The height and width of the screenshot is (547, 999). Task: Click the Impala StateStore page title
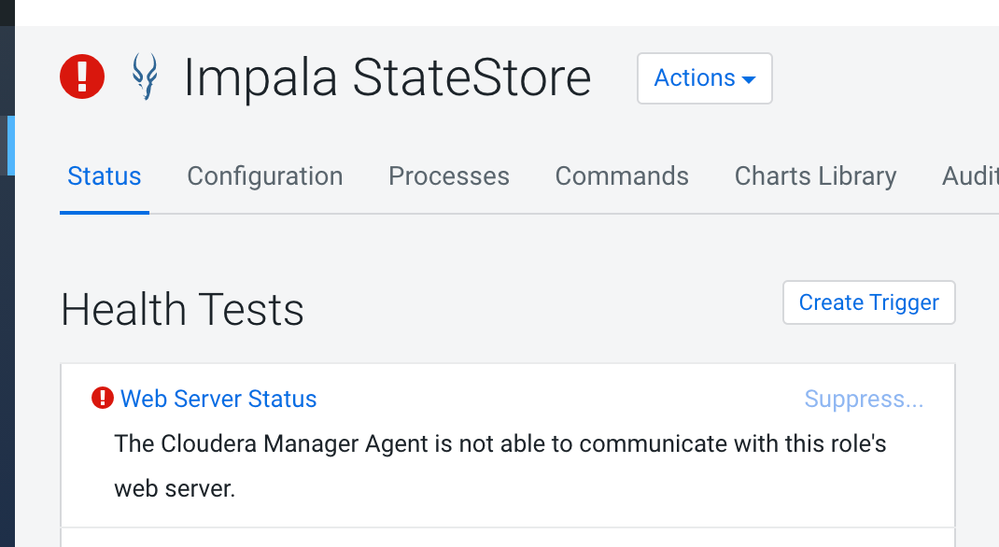387,78
